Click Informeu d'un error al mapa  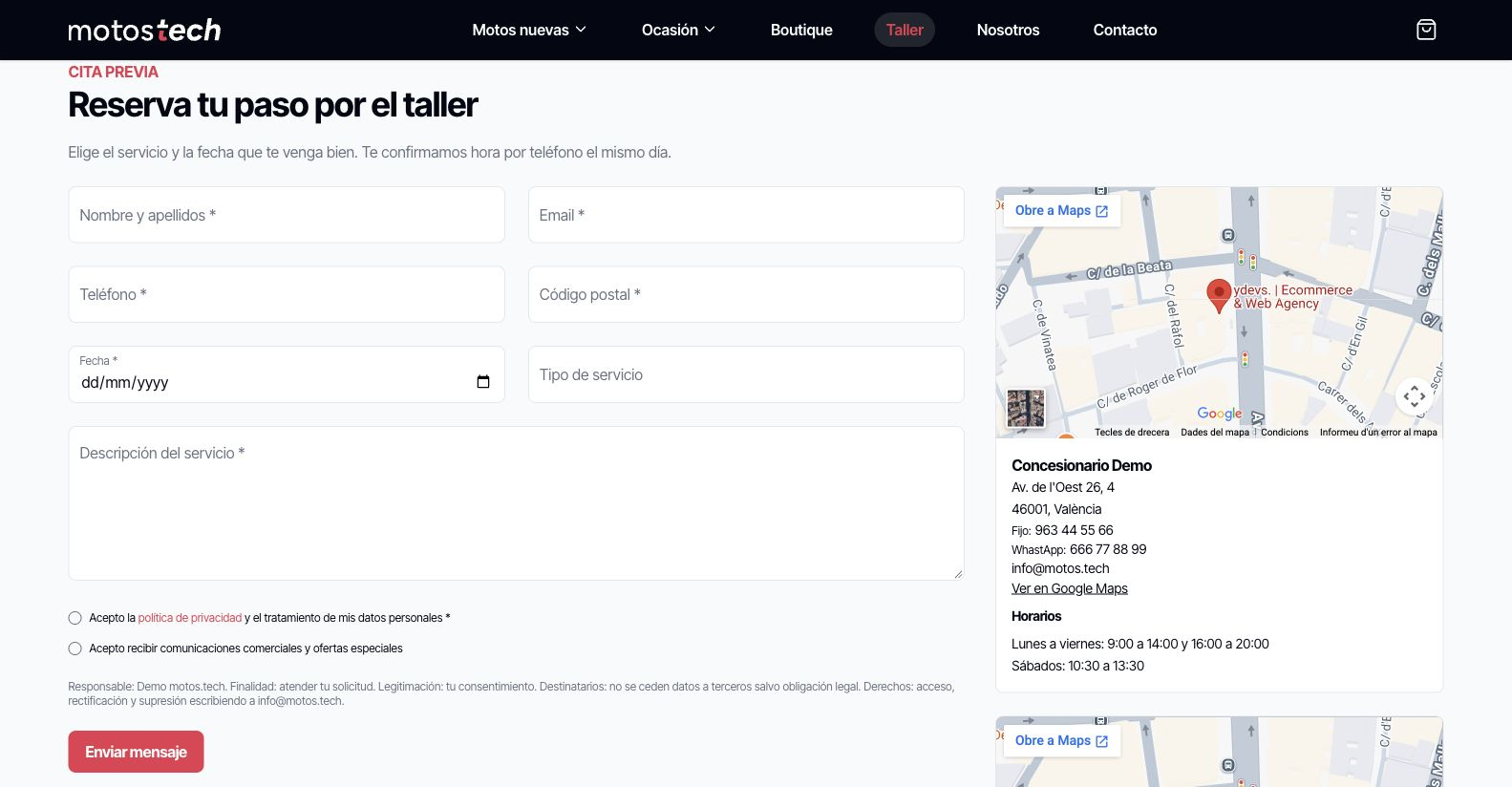point(1378,433)
